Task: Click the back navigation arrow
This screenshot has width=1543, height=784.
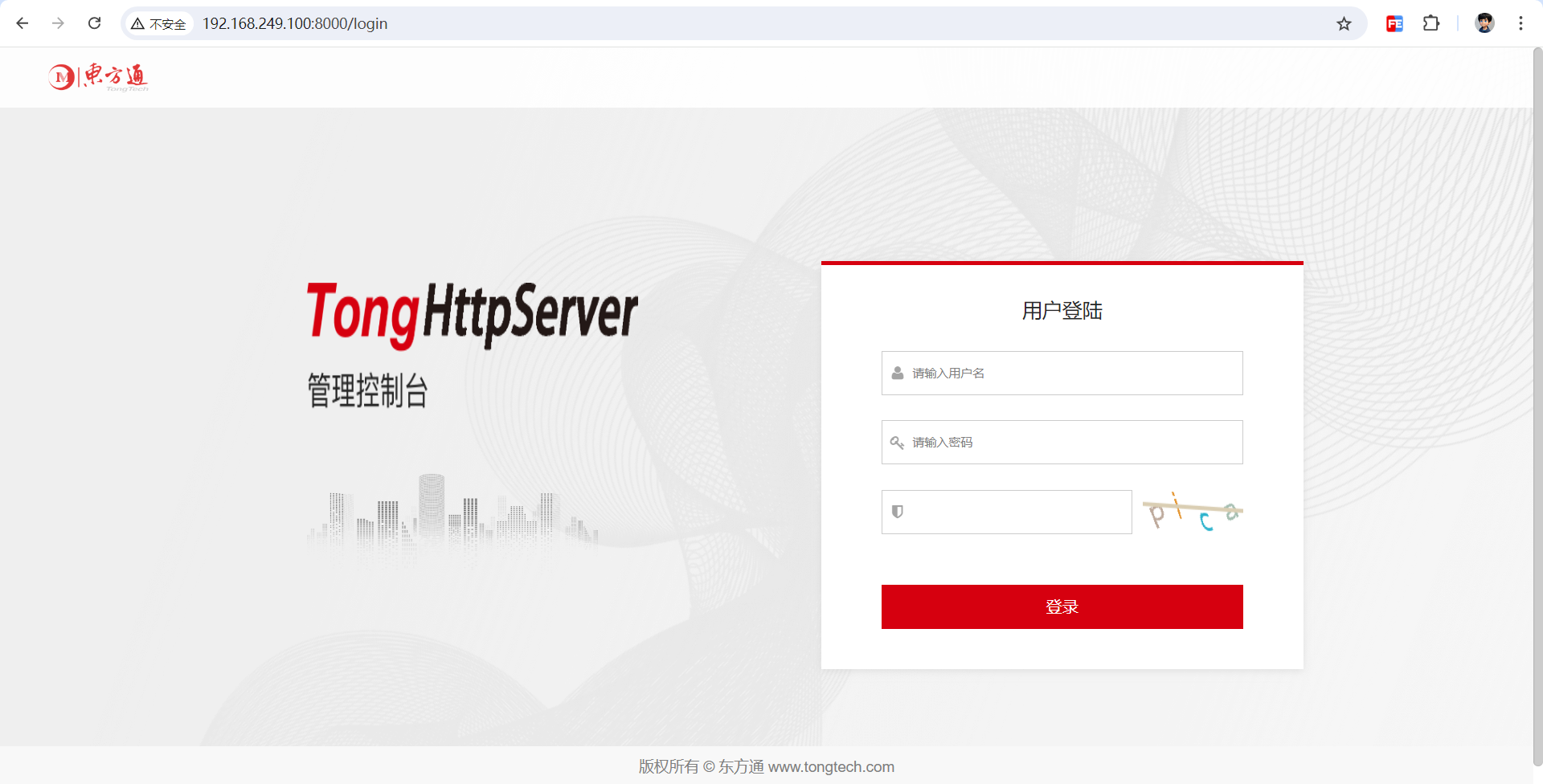Action: [22, 23]
